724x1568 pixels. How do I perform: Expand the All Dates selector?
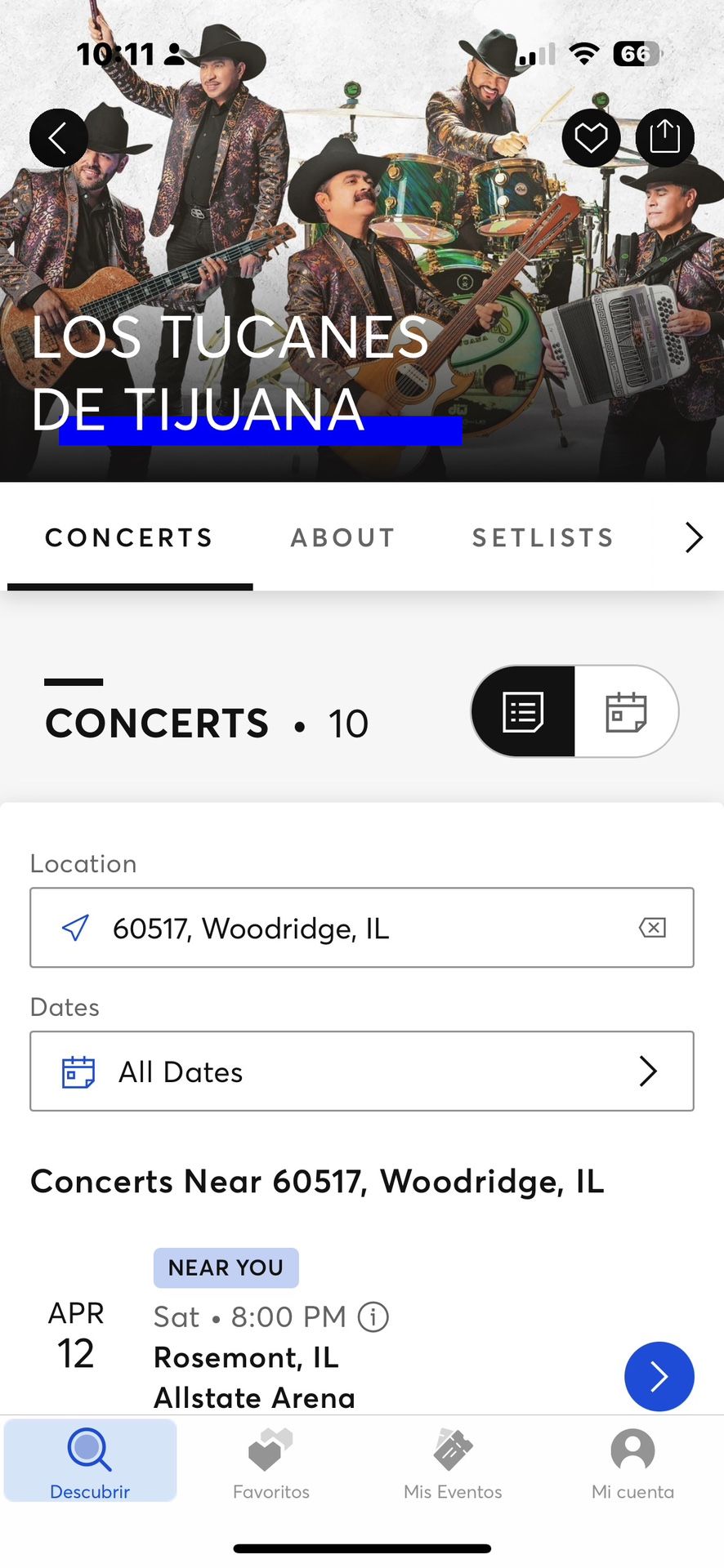click(x=362, y=1071)
